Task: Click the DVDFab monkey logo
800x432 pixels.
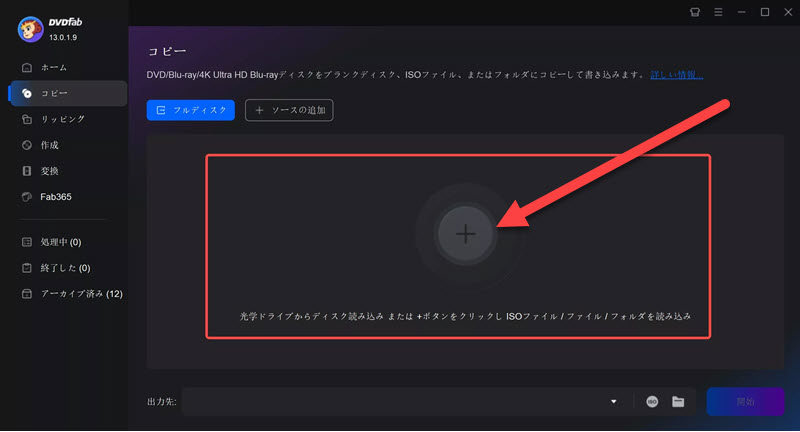Action: (30, 29)
